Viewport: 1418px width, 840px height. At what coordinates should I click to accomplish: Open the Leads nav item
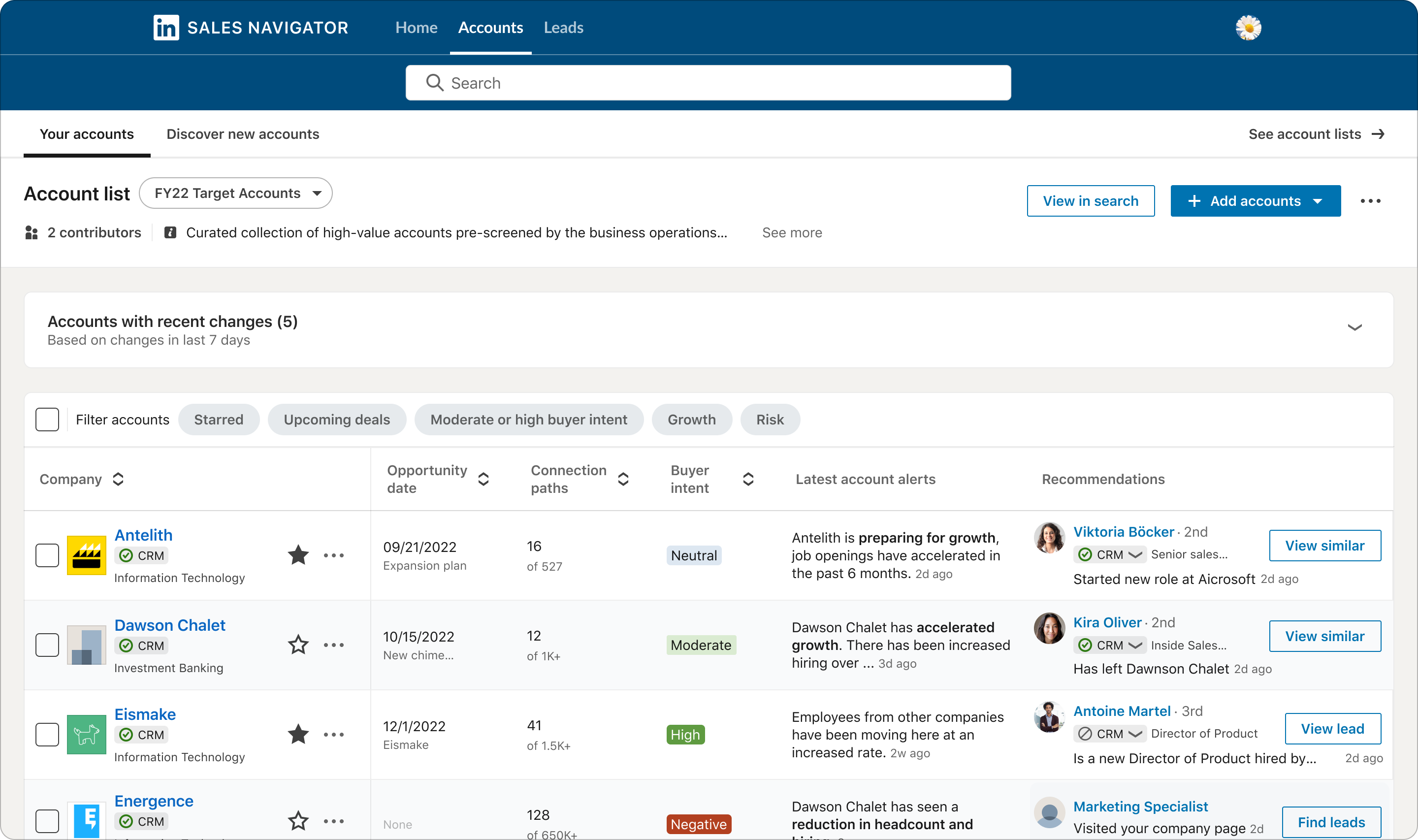564,28
